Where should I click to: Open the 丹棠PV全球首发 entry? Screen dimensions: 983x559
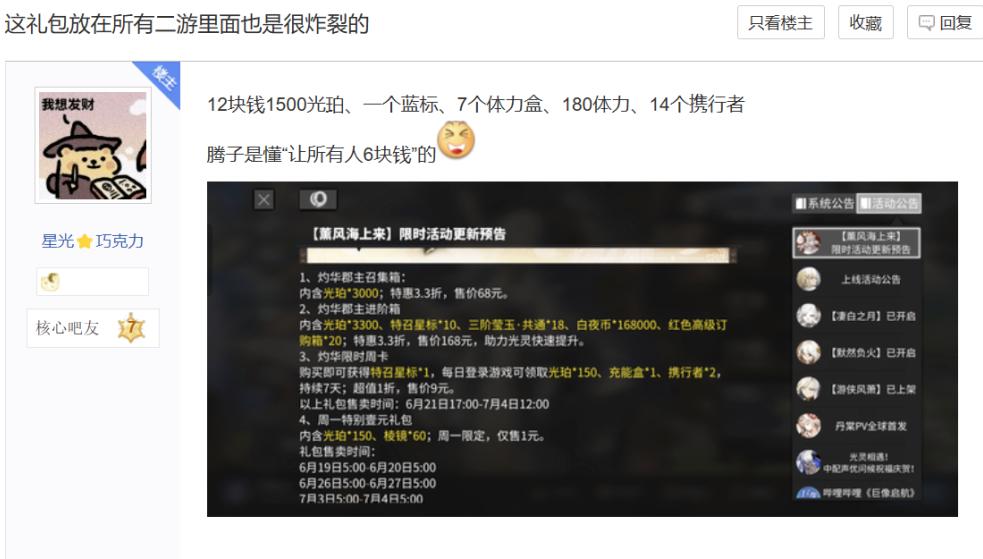[x=856, y=426]
